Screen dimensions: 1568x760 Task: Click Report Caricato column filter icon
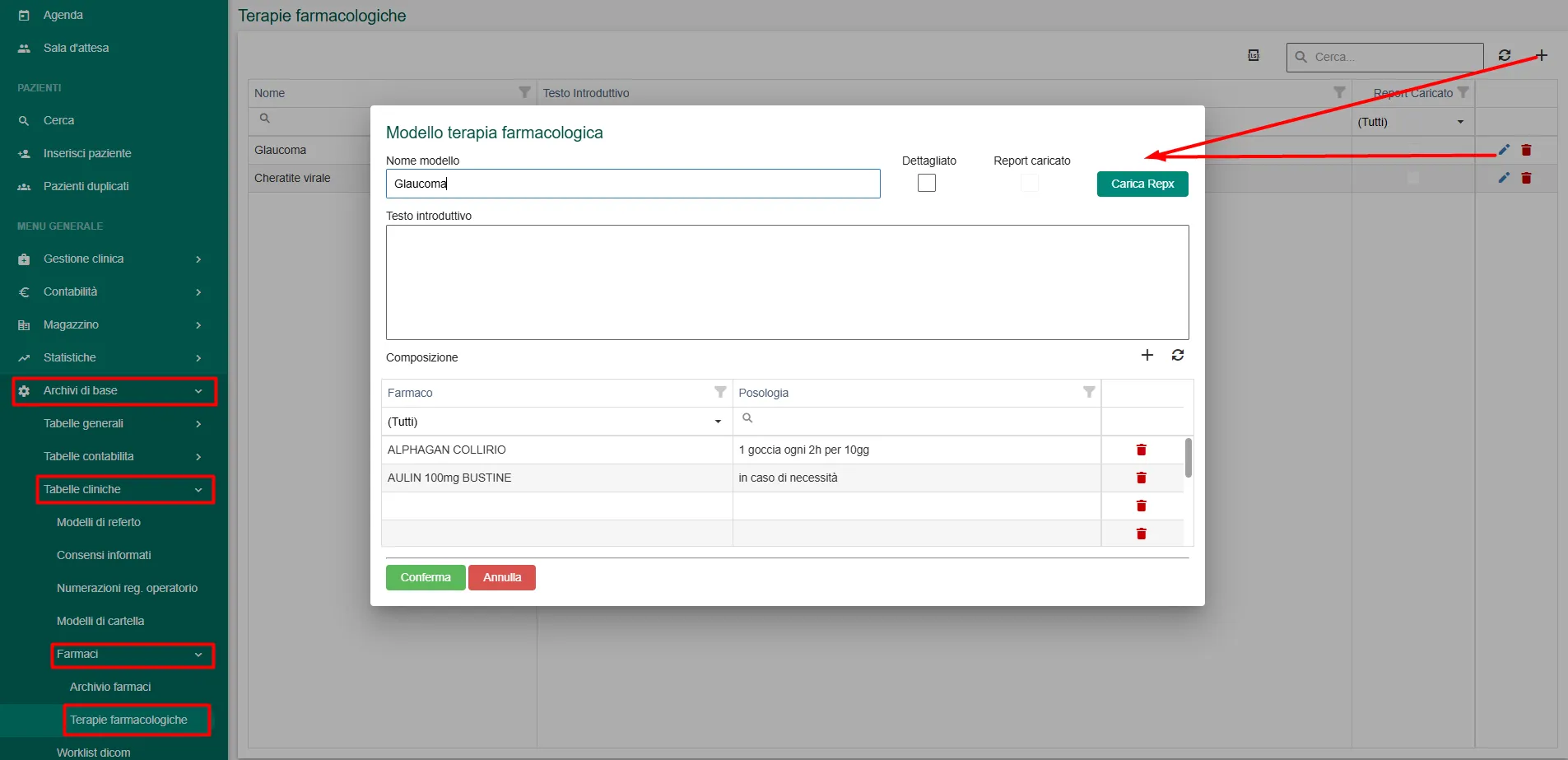(1463, 92)
